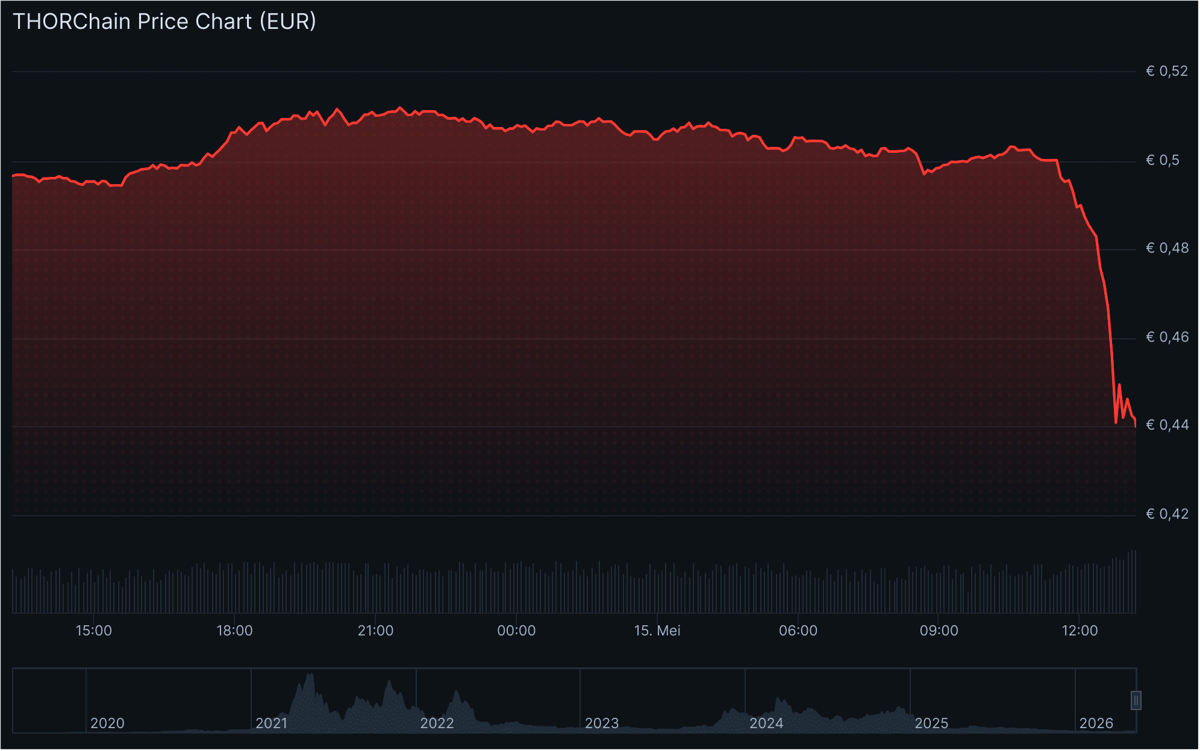Click the € 0,44 price axis label

click(x=1167, y=425)
